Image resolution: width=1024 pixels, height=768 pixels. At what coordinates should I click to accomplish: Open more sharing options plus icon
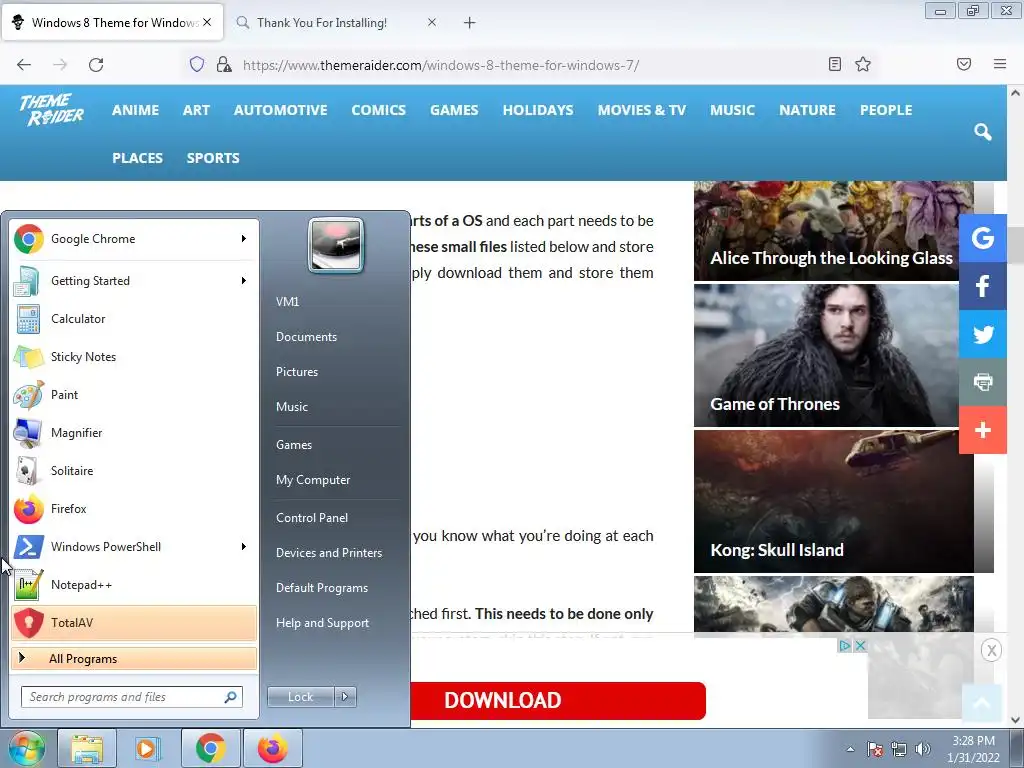coord(982,430)
